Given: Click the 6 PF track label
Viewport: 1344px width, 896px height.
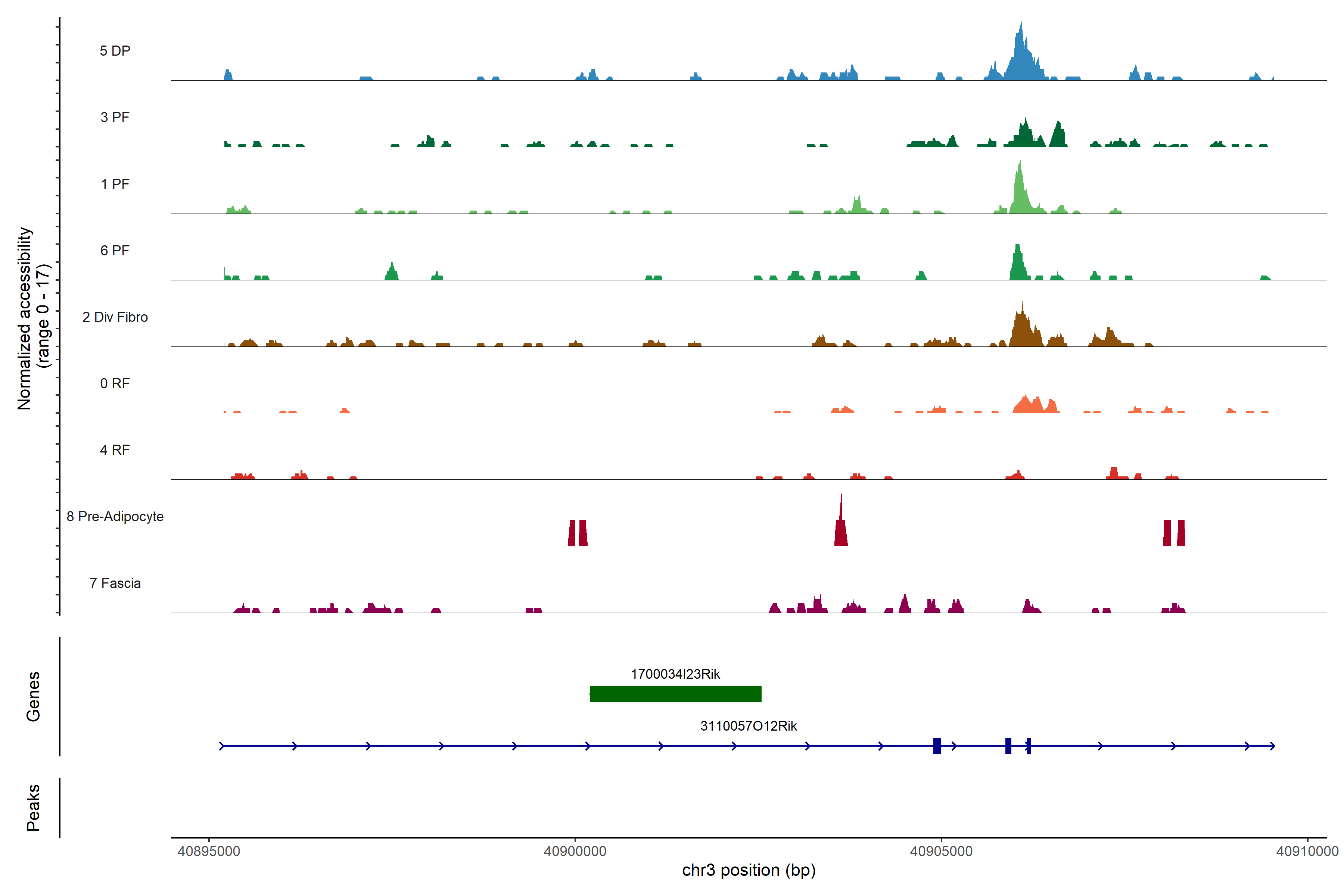Looking at the screenshot, I should pos(115,250).
